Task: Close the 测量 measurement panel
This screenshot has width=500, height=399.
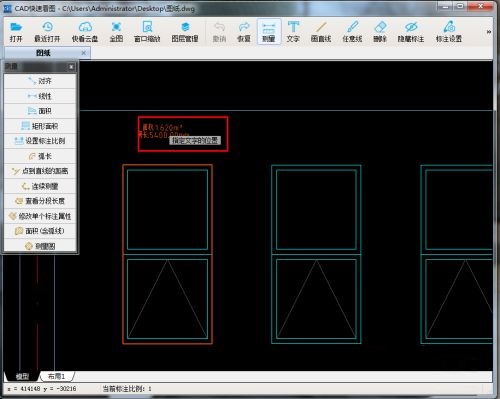Action: (x=71, y=67)
